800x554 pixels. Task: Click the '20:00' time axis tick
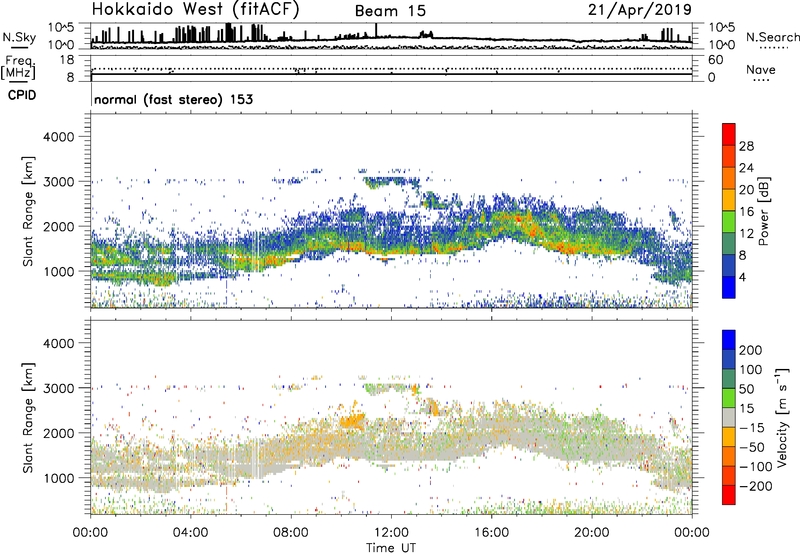click(591, 533)
